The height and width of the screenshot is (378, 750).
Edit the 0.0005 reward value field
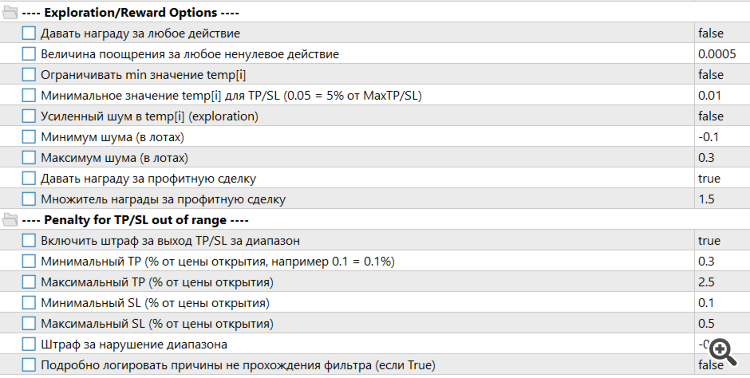[x=722, y=54]
